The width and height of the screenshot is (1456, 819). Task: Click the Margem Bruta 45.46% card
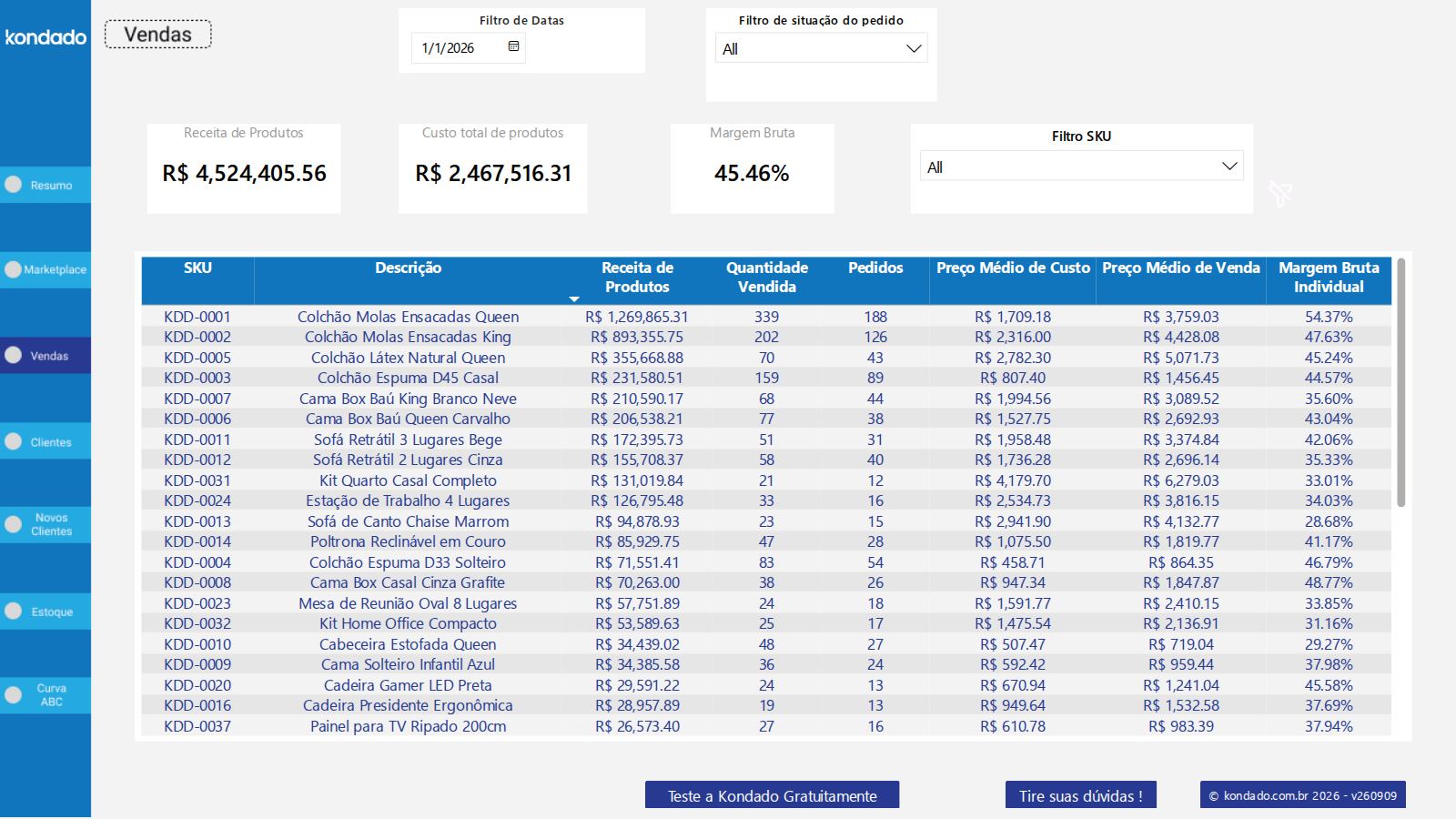pyautogui.click(x=752, y=168)
